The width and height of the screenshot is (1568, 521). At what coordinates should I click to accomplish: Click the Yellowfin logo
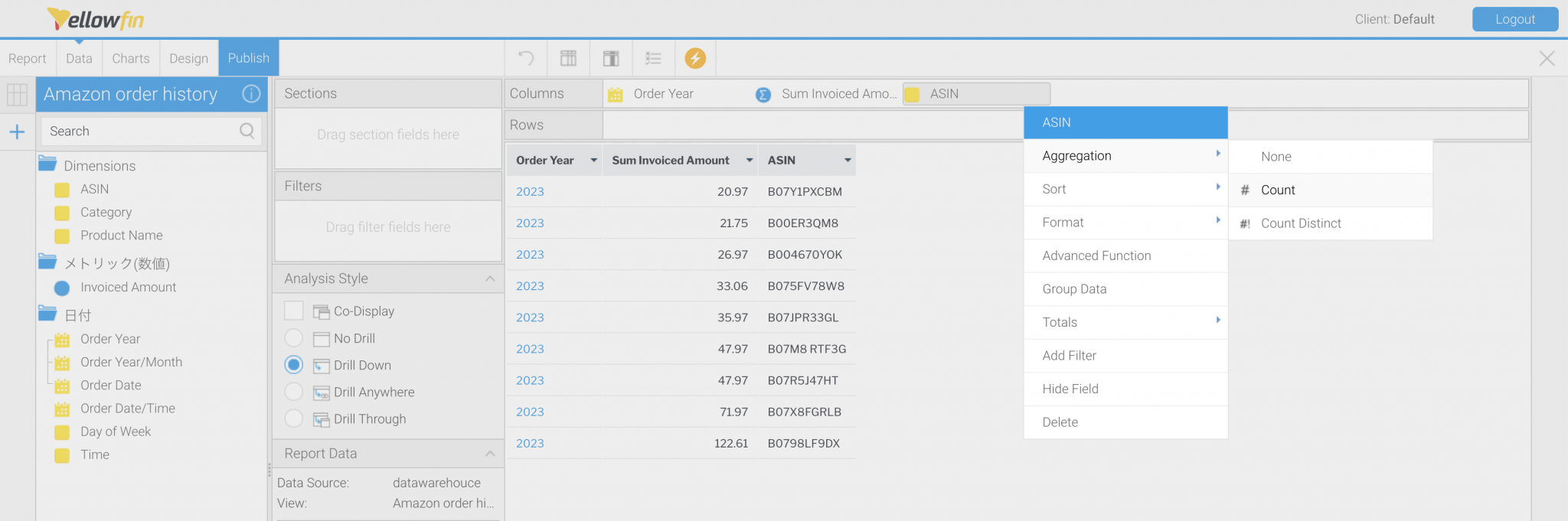(x=95, y=18)
